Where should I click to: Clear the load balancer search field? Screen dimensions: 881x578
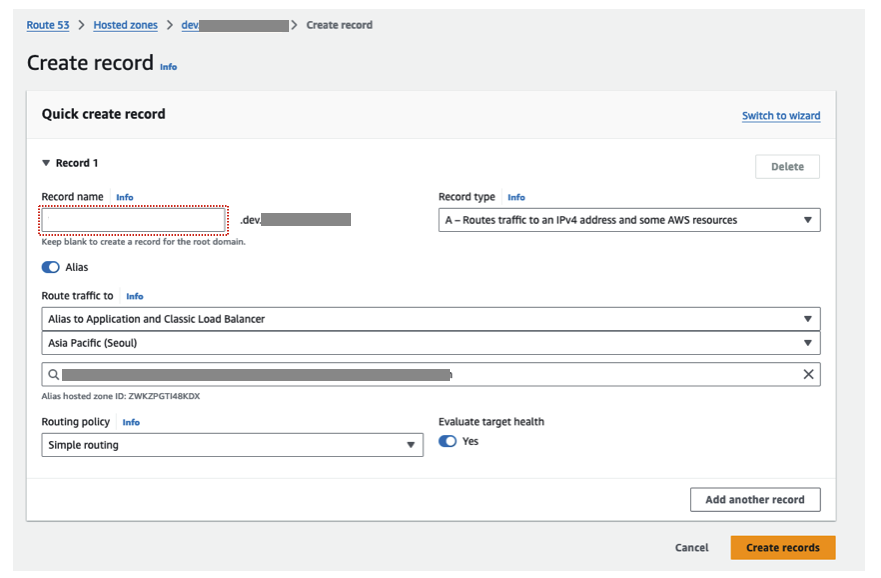809,375
